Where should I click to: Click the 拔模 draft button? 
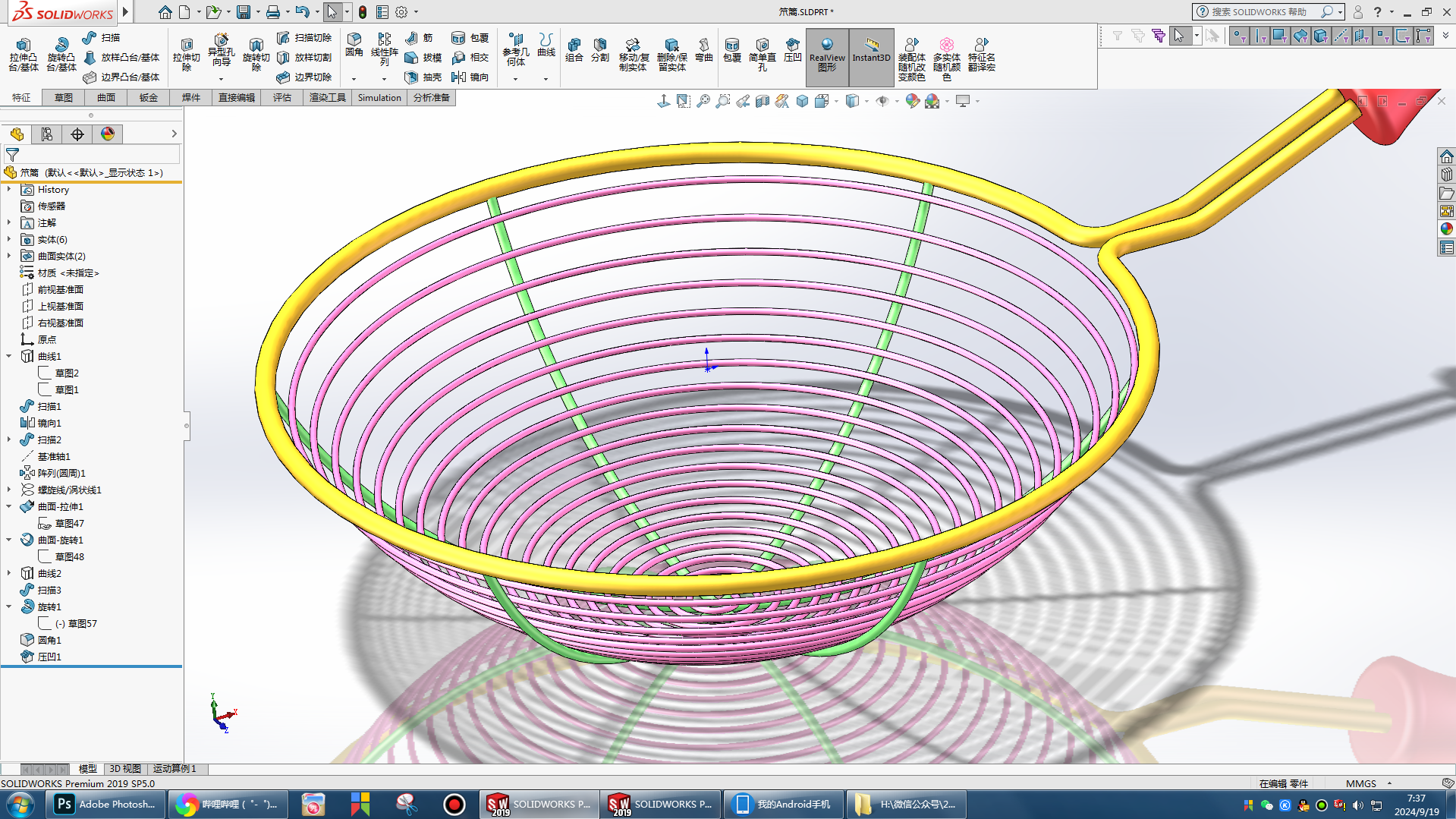coord(423,58)
